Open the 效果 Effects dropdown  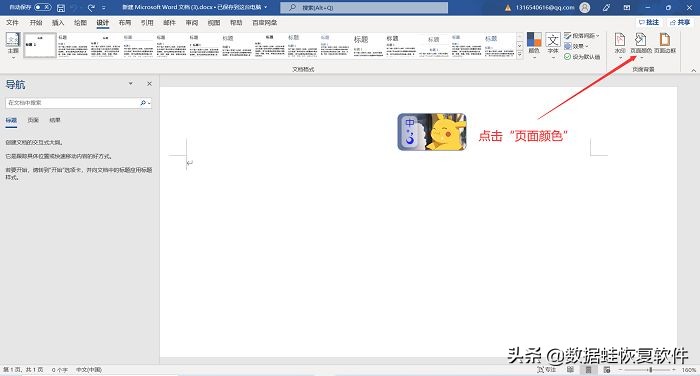coord(576,46)
